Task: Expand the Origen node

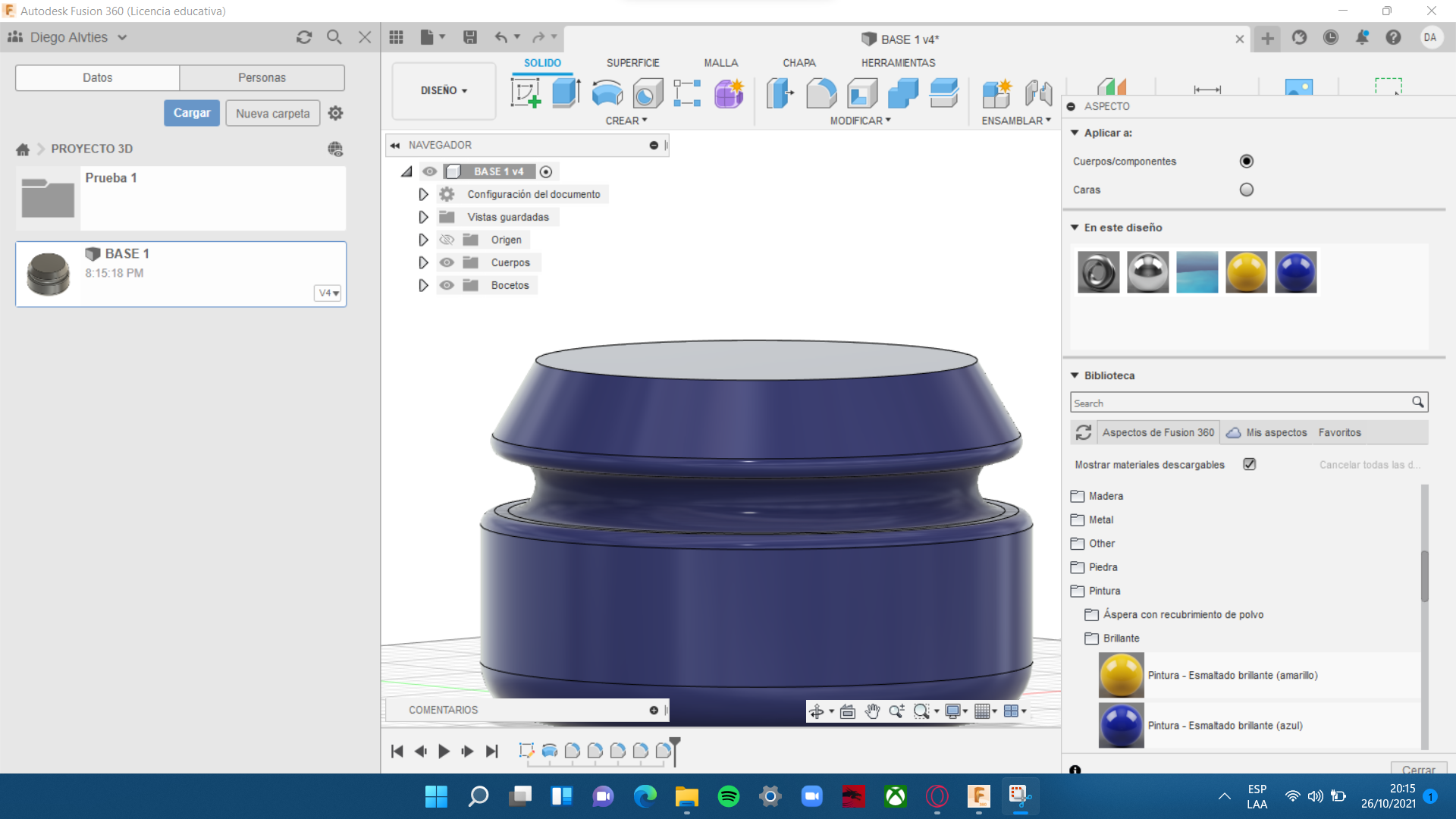Action: coord(423,240)
